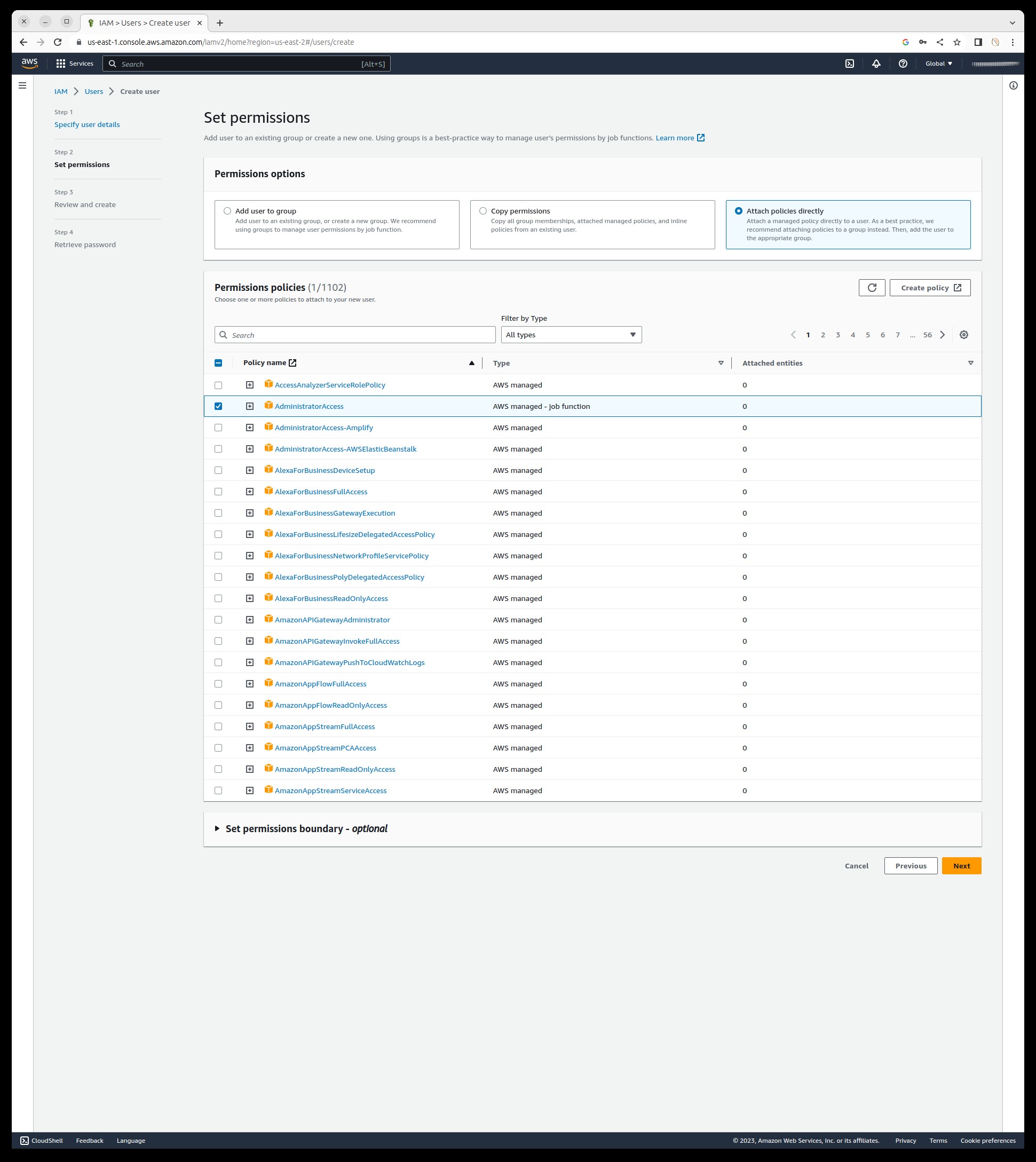Viewport: 1036px width, 1162px height.
Task: Go to policies page 5
Action: click(x=867, y=335)
